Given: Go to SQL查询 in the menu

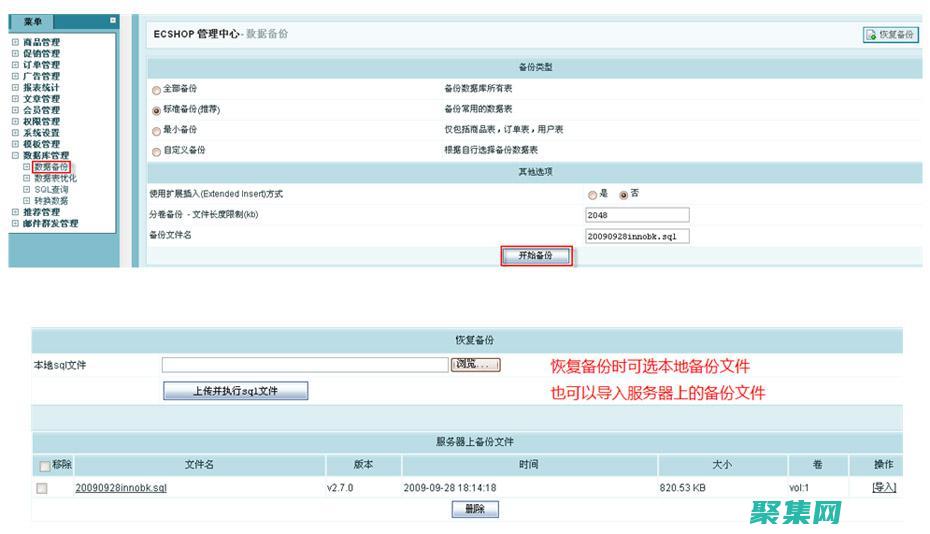Looking at the screenshot, I should tap(51, 189).
